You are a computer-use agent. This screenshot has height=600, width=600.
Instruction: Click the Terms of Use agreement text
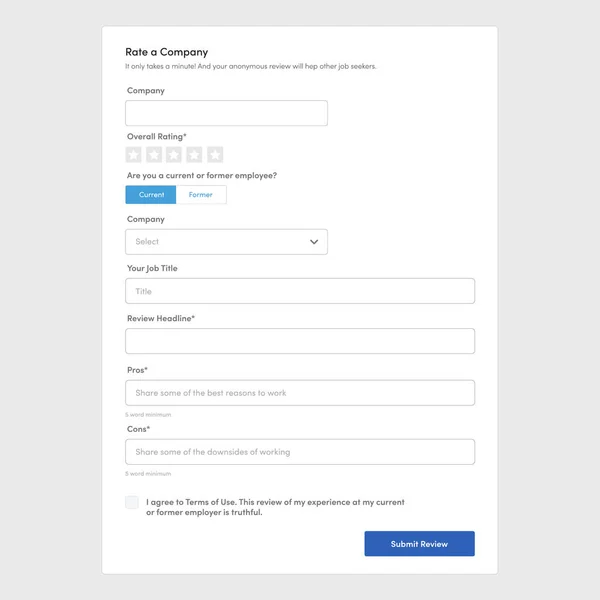point(275,507)
